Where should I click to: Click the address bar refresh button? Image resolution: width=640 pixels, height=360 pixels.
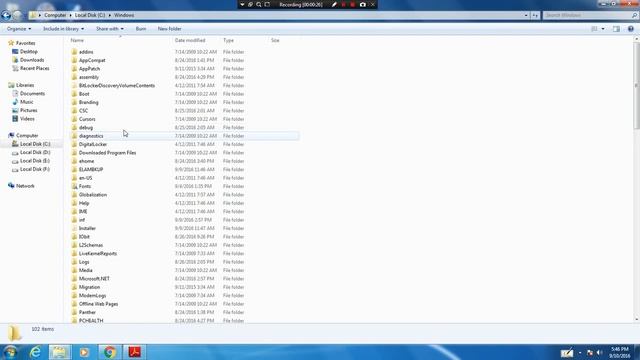point(535,15)
